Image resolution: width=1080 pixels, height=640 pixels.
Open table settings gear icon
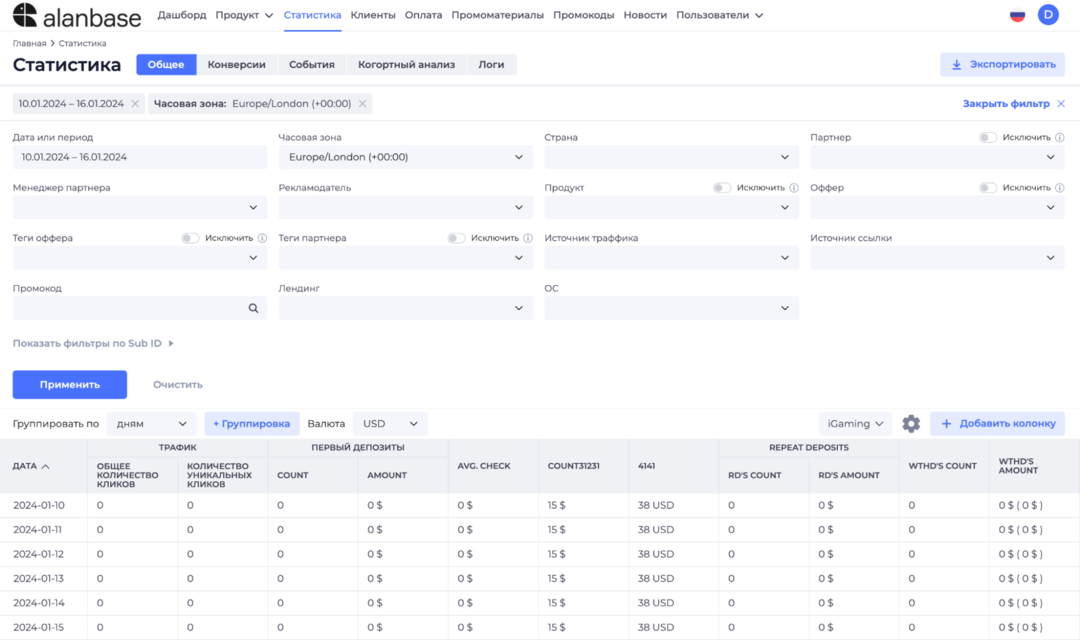pyautogui.click(x=910, y=424)
